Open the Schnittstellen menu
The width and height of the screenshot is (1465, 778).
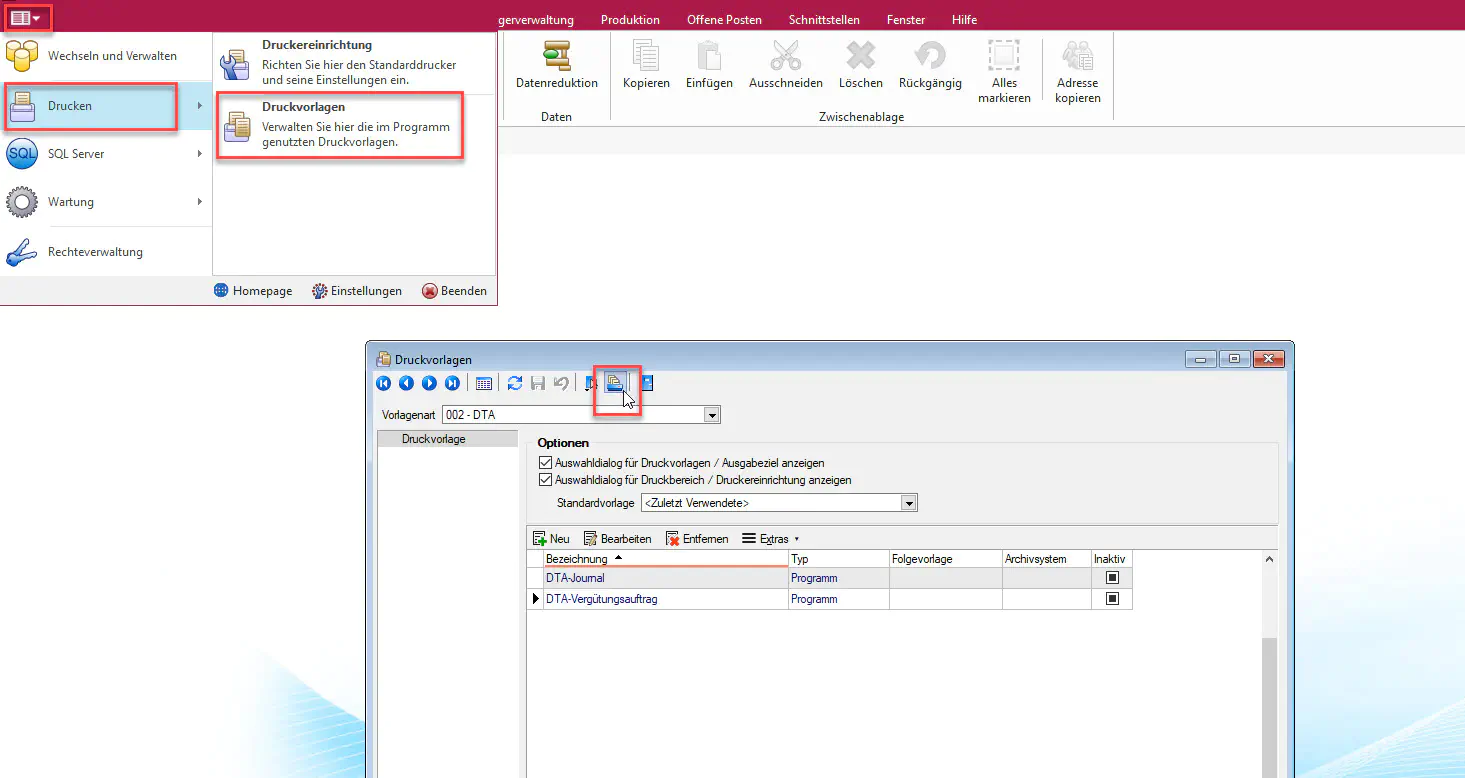coord(823,20)
